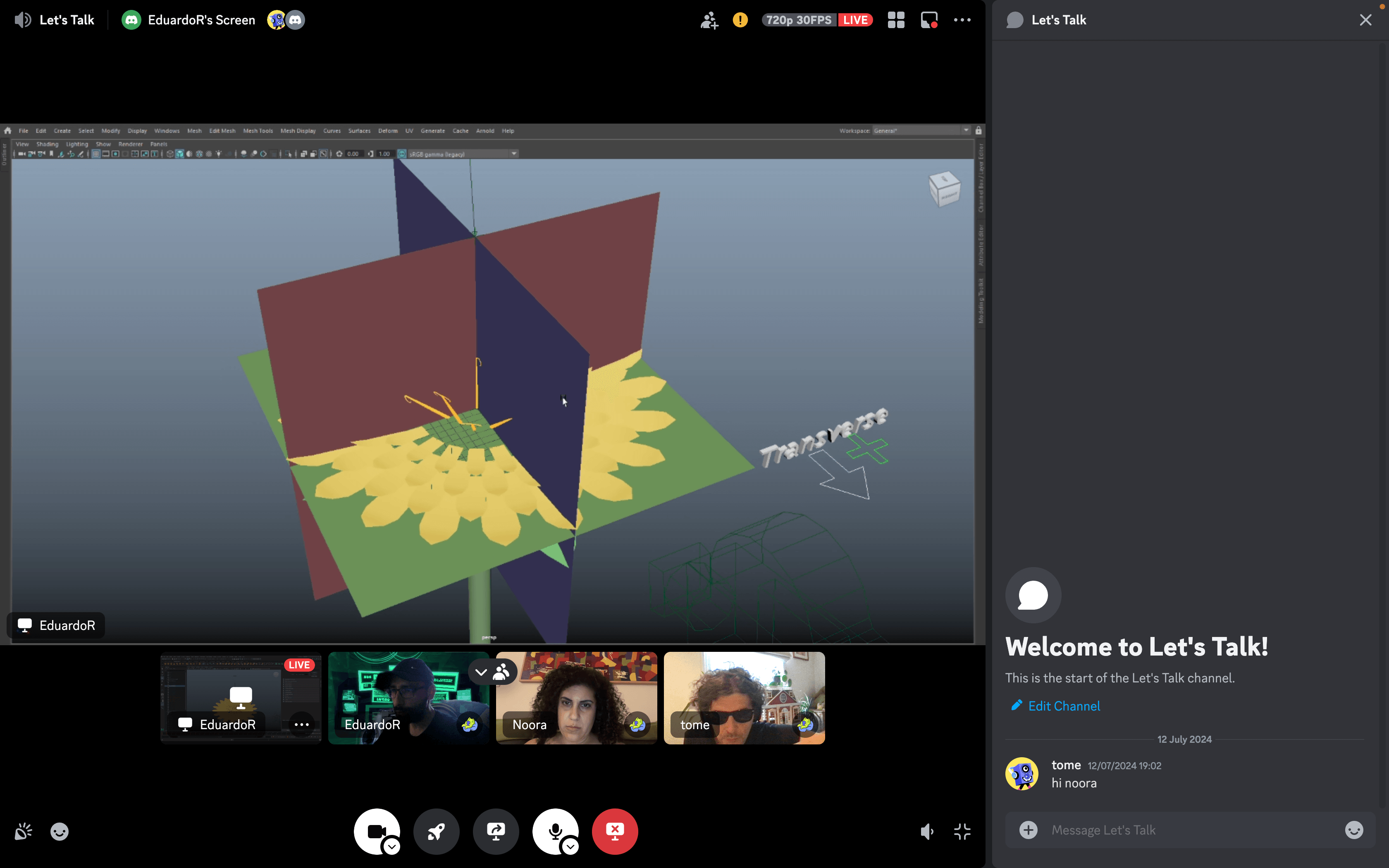This screenshot has width=1389, height=868.
Task: Click the pop-out stream window icon
Action: pyautogui.click(x=928, y=20)
